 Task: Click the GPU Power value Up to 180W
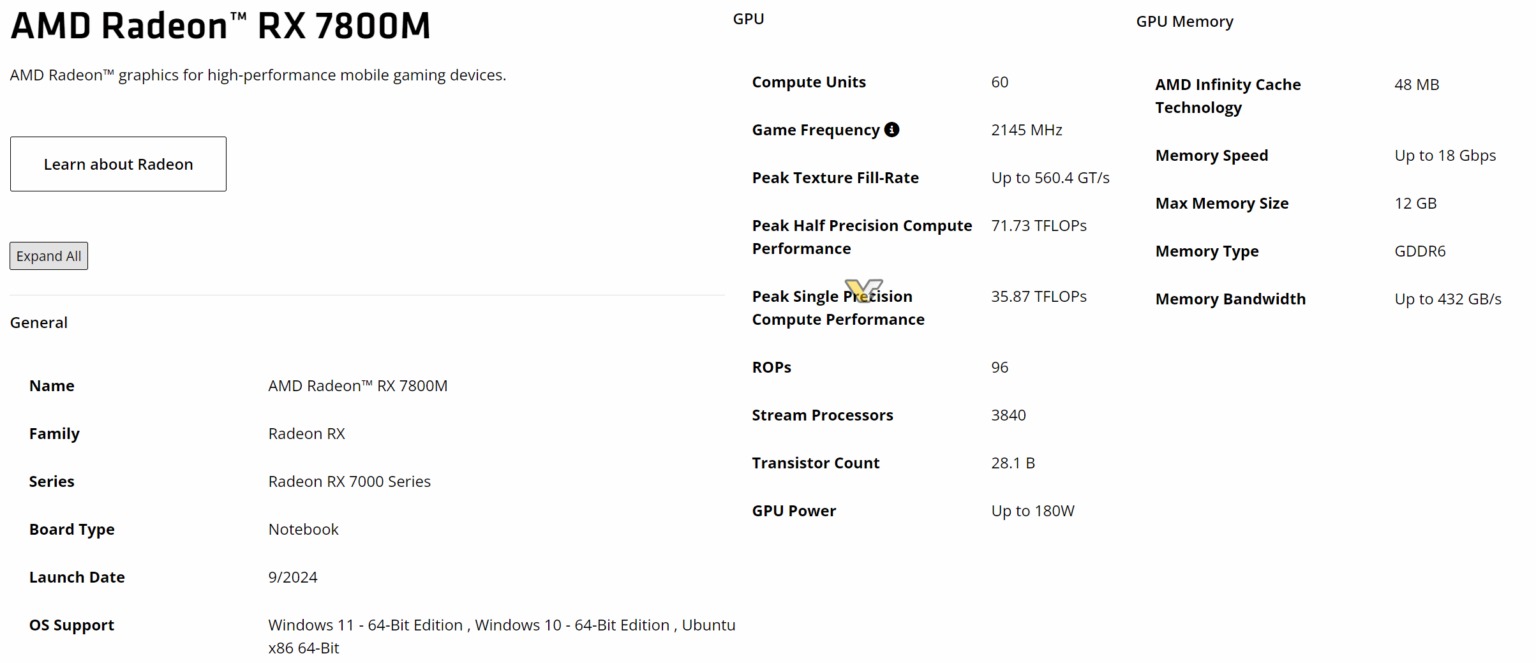tap(1033, 511)
